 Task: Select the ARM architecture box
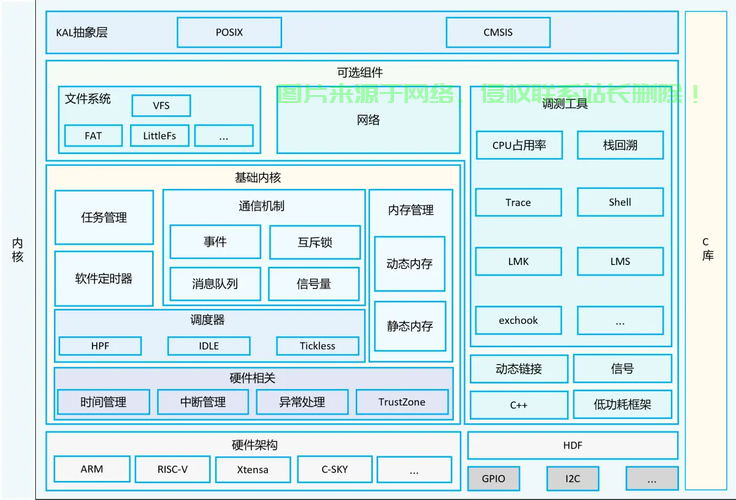point(92,469)
